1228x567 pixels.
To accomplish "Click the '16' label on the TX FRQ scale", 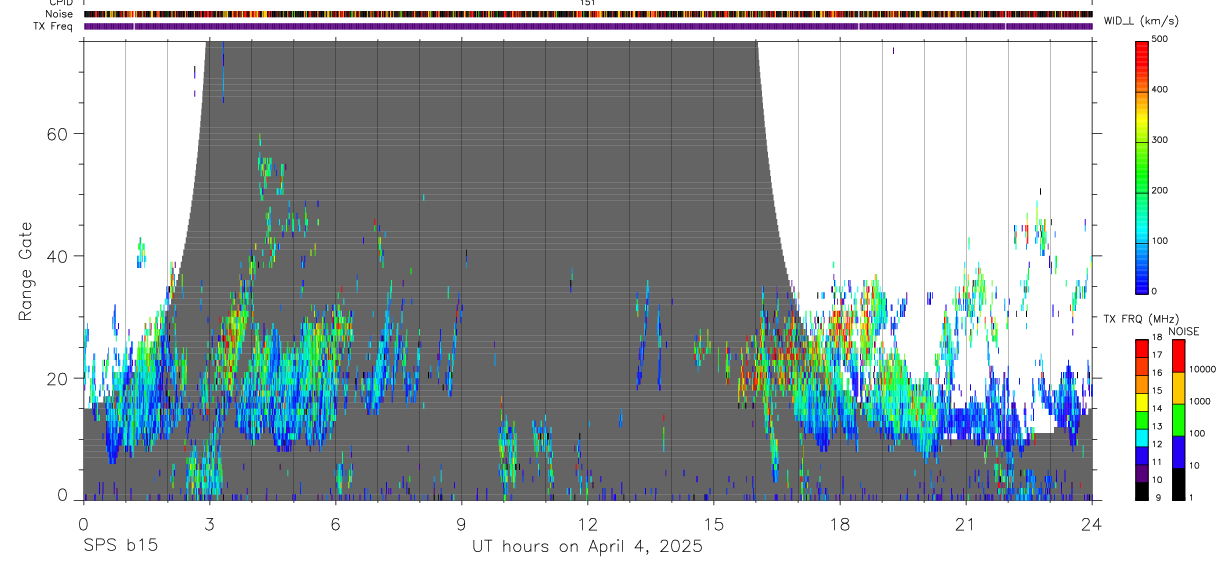I will [1158, 373].
